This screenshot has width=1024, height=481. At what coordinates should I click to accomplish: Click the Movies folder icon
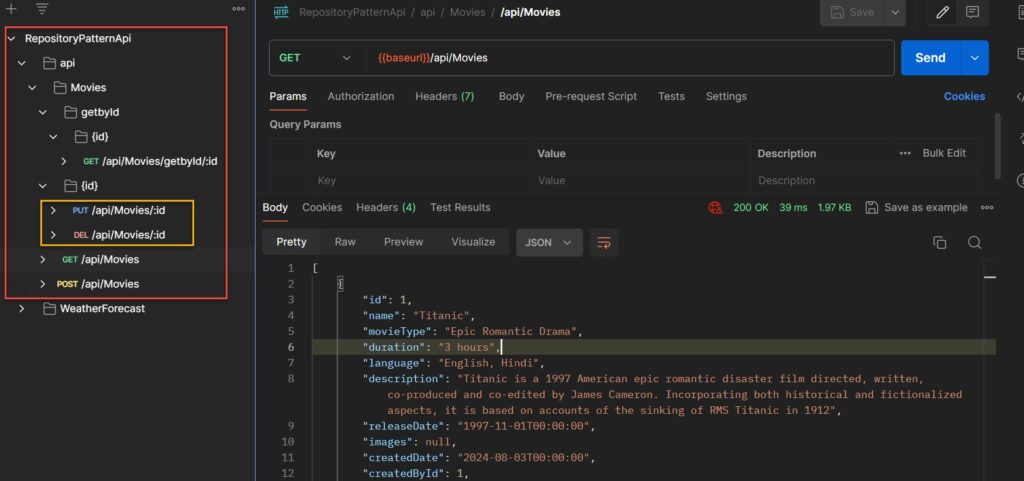coord(59,87)
